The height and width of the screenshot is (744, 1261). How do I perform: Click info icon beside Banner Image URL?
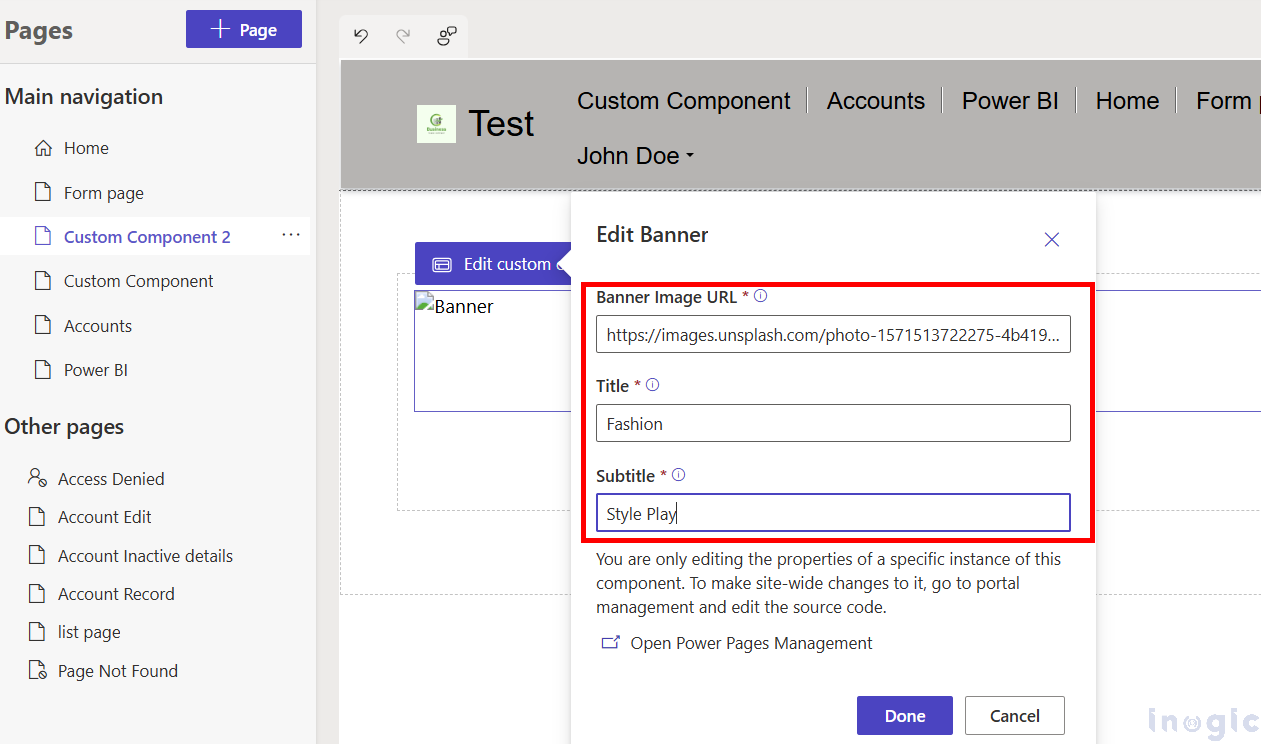[761, 297]
